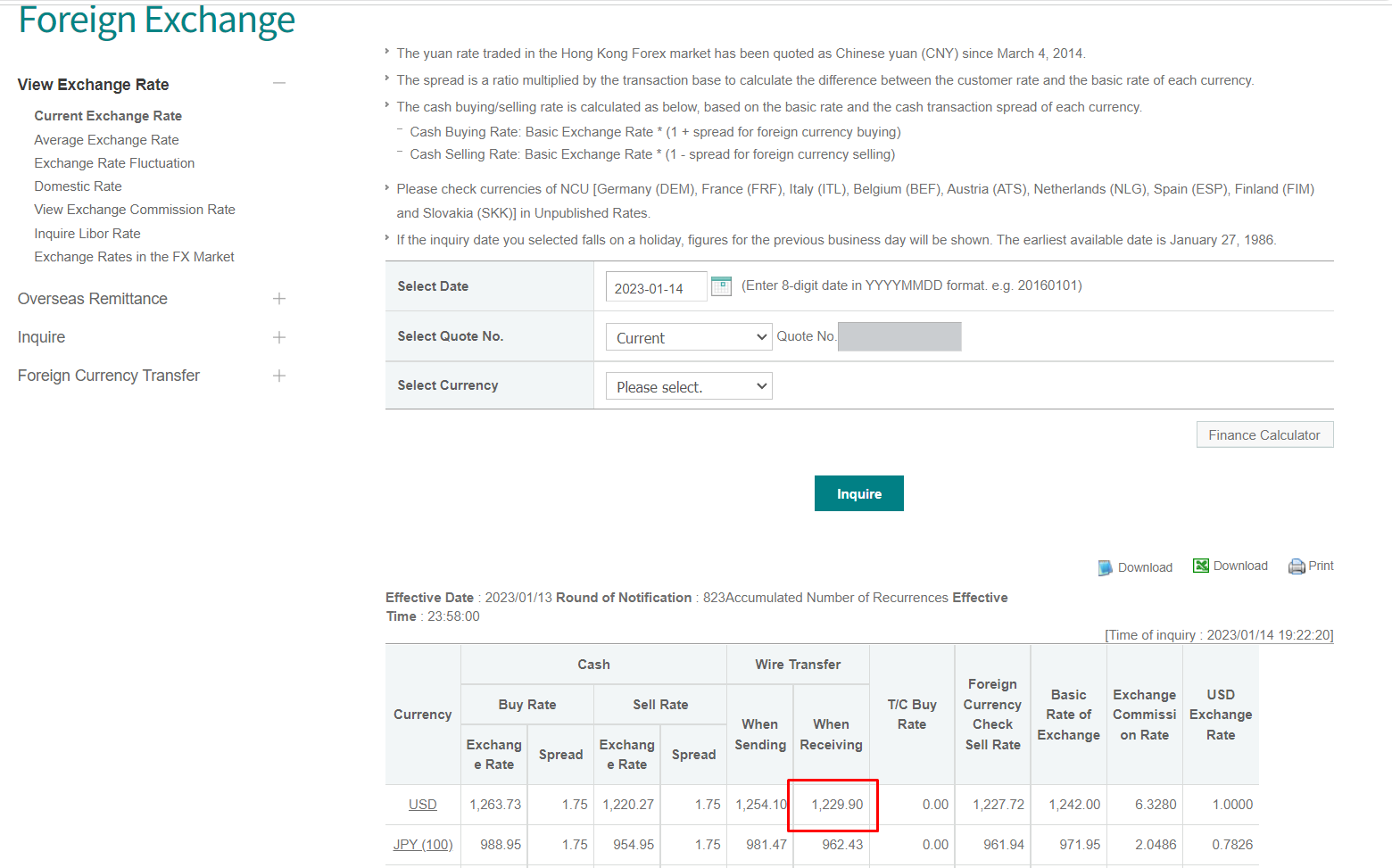Viewport: 1392px width, 868px height.
Task: Click the printer icon
Action: tap(1297, 566)
